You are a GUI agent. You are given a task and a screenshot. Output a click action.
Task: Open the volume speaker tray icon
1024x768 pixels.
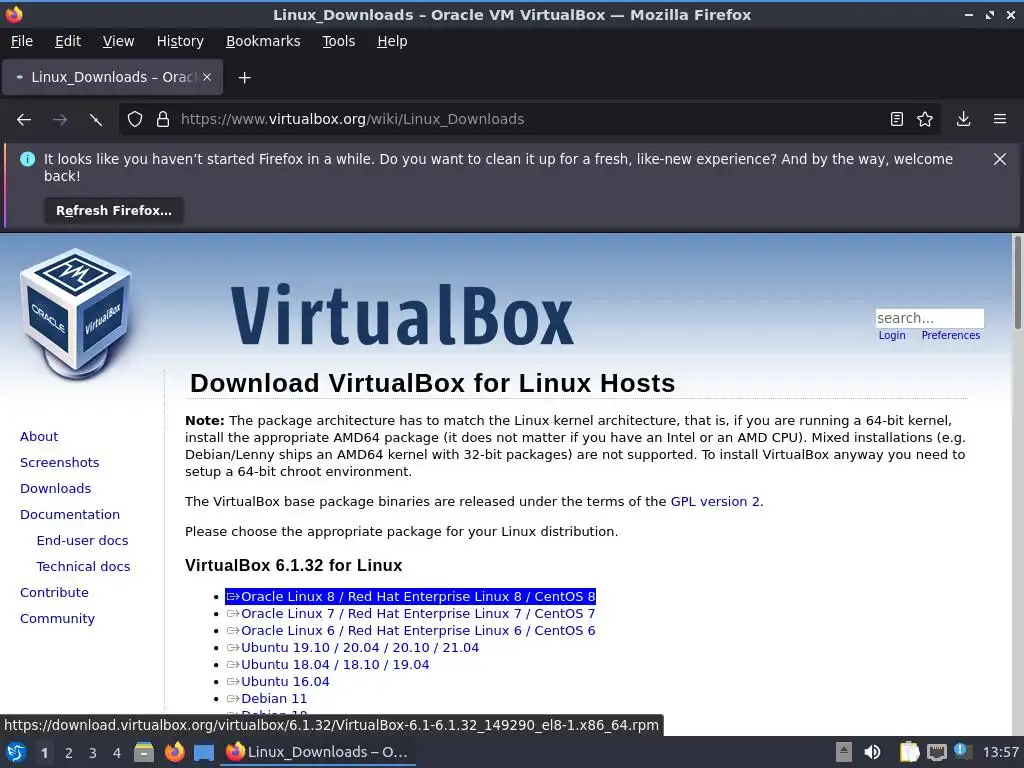coord(872,752)
